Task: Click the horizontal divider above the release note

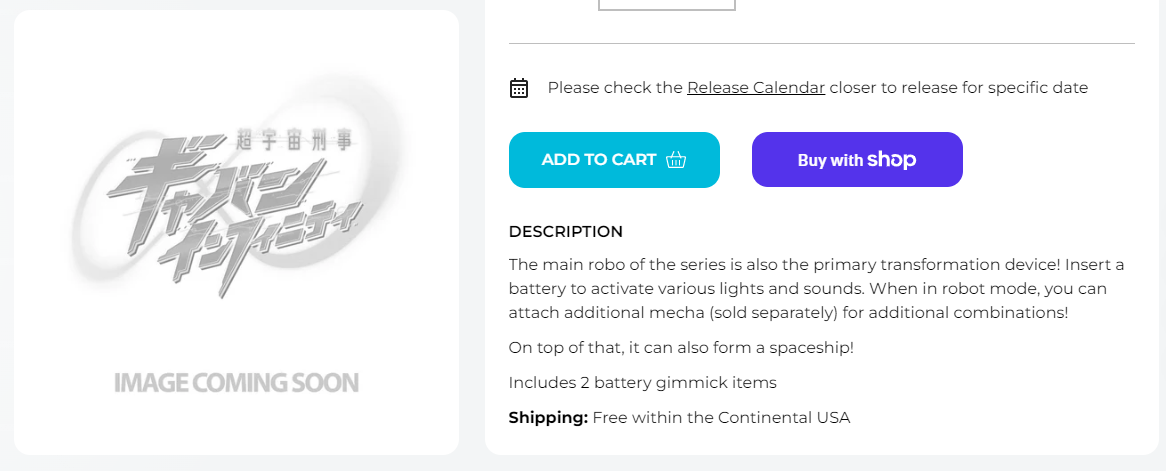Action: pyautogui.click(x=821, y=44)
